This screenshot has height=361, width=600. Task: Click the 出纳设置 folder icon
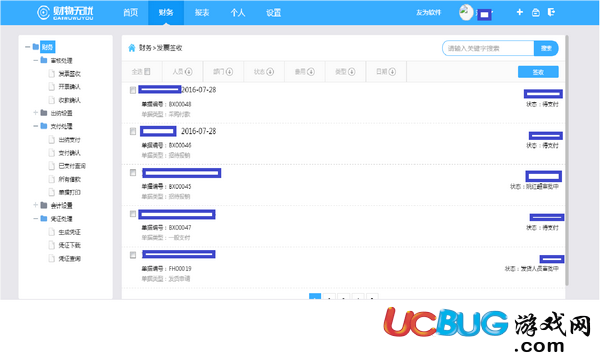point(44,113)
